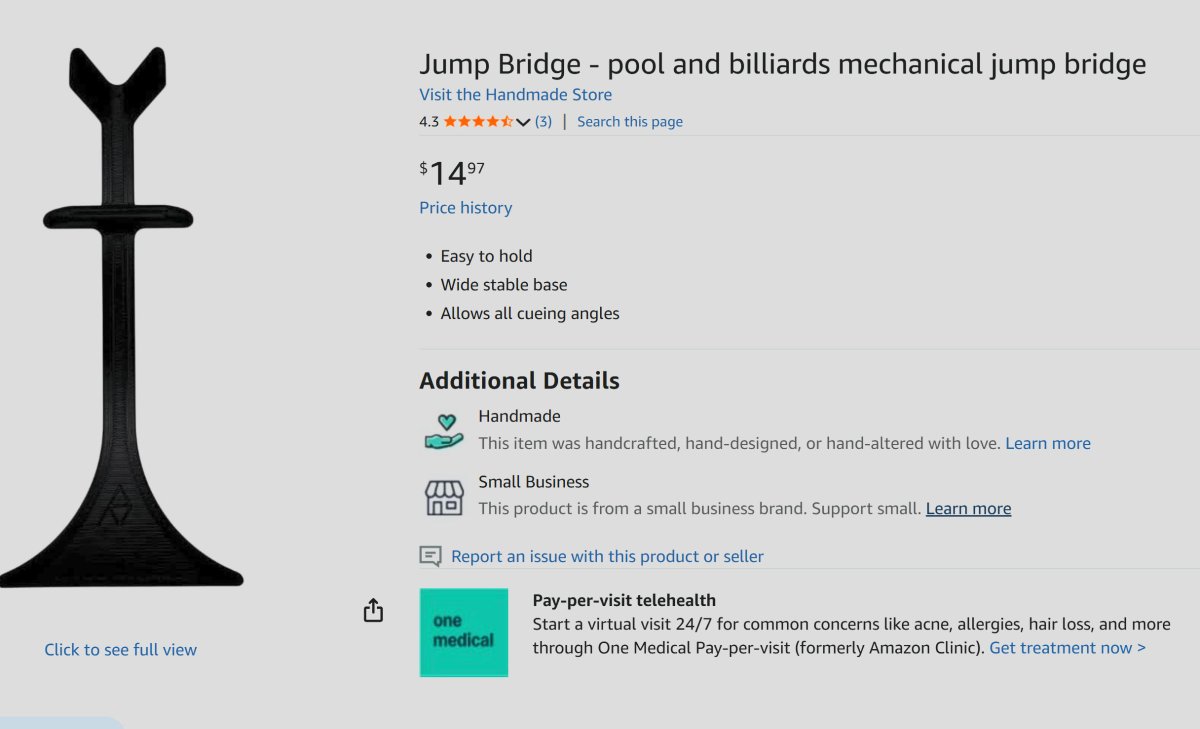Click Get treatment now for telehealth
Screen dimensions: 1200x729
1066,647
